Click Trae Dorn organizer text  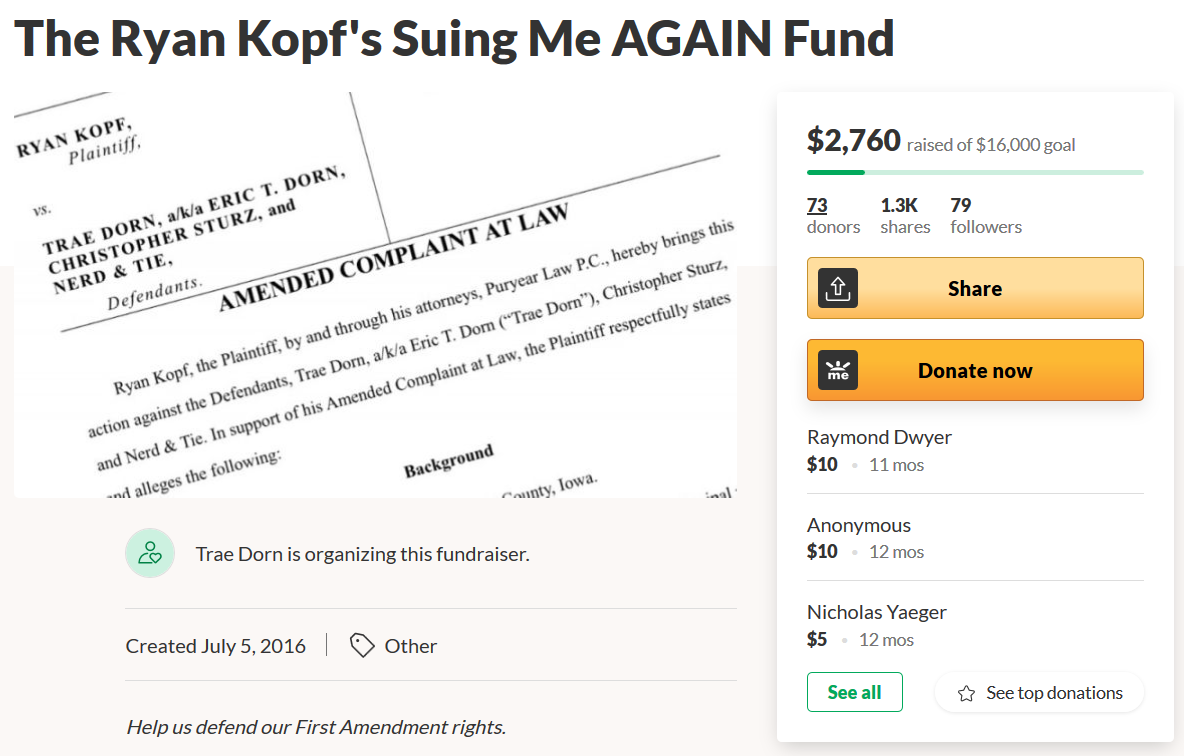coord(362,554)
